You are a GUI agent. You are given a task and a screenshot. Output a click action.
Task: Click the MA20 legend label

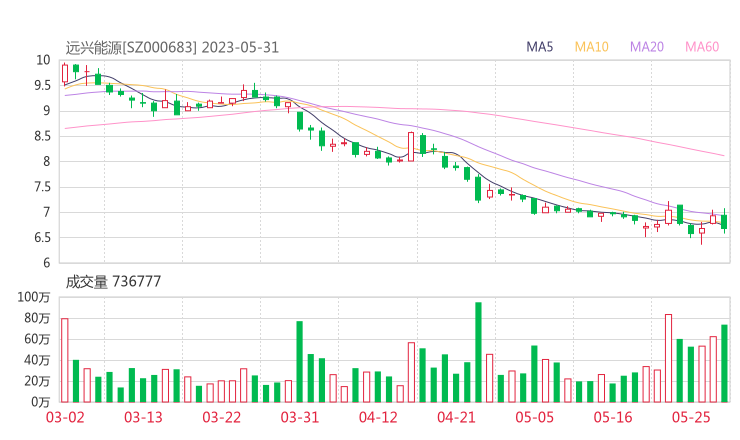(647, 47)
